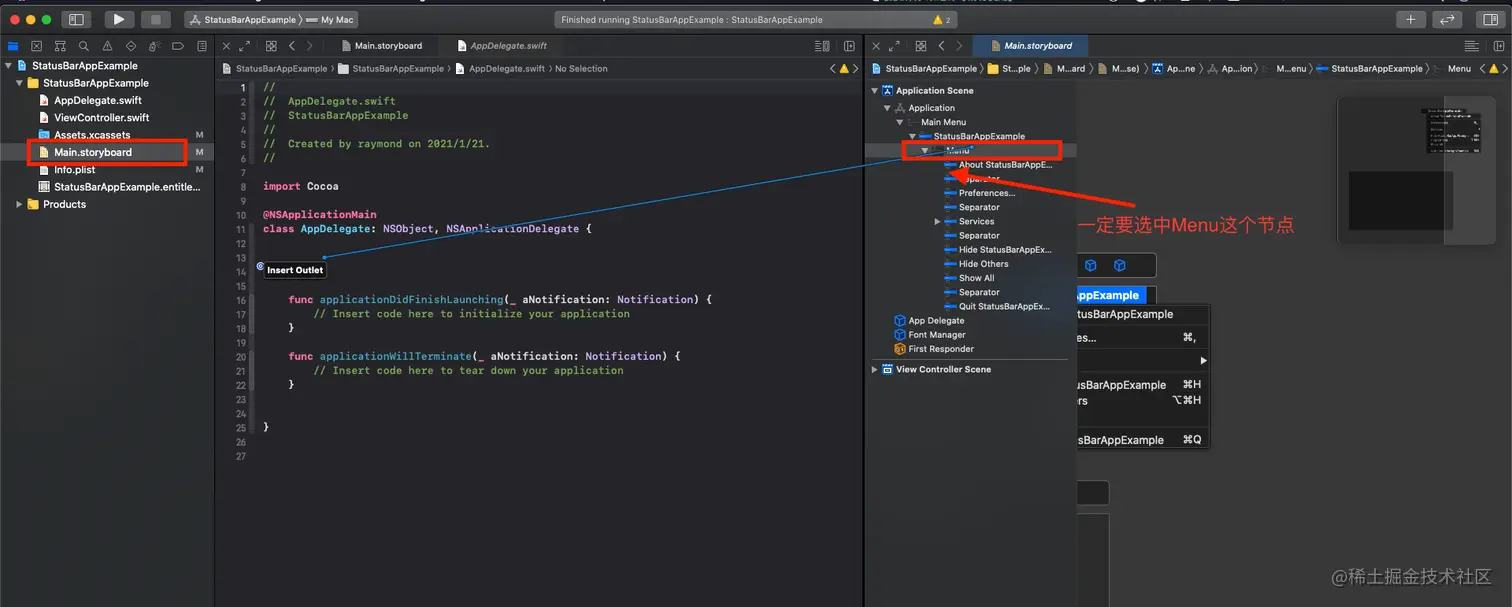Click the code review arrows button
The width and height of the screenshot is (1512, 607).
tap(1447, 19)
